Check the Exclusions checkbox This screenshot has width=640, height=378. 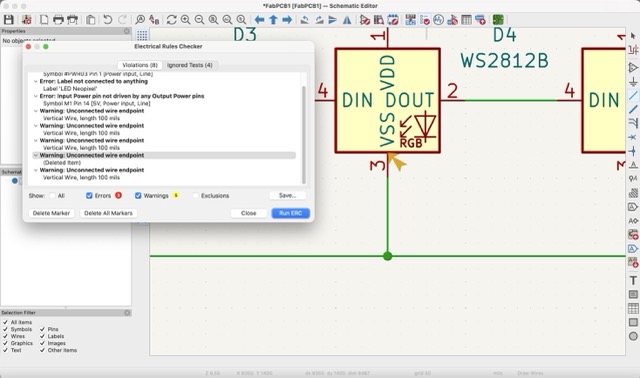tap(196, 196)
